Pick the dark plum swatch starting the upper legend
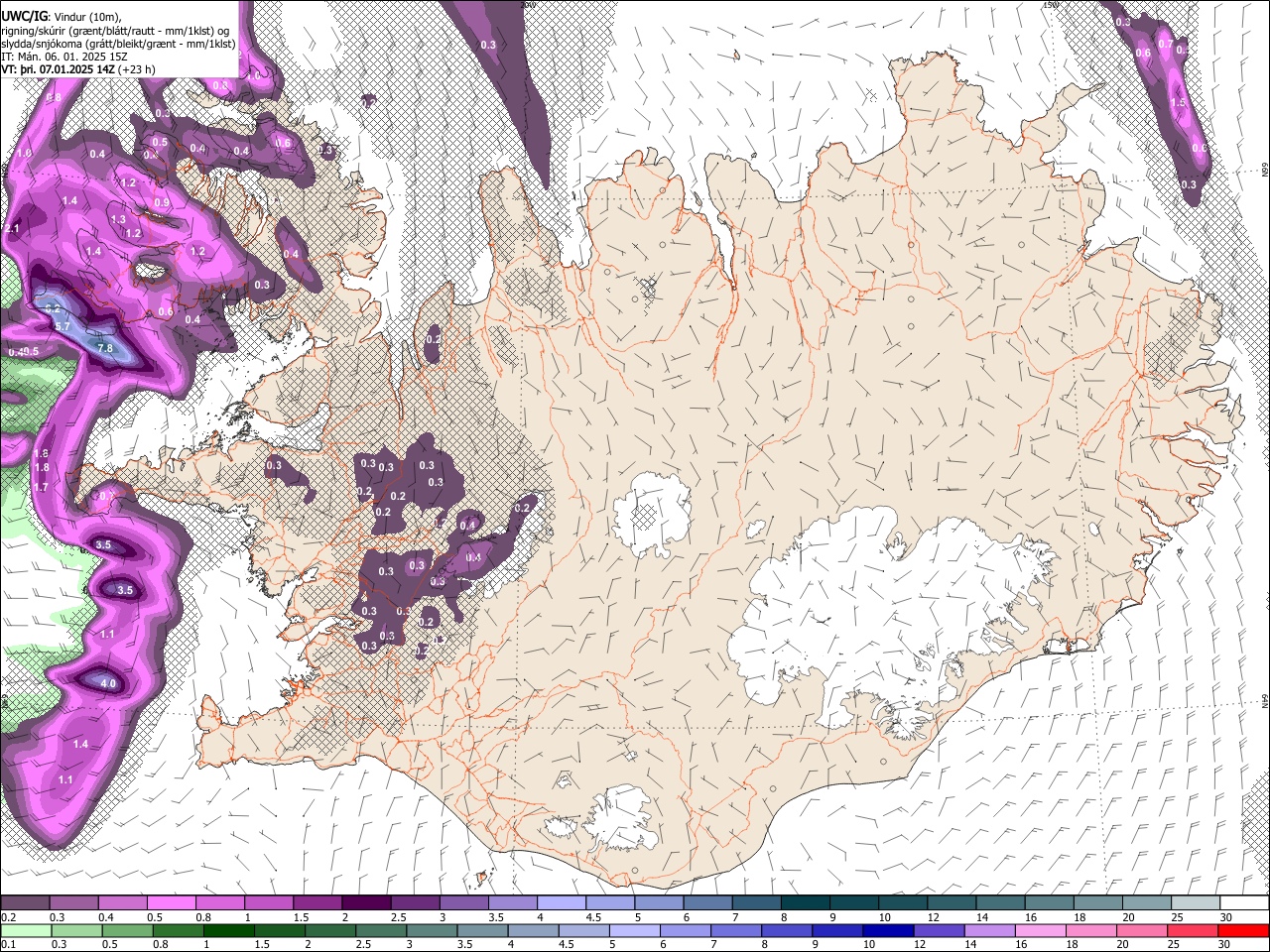The width and height of the screenshot is (1270, 952). [x=25, y=903]
